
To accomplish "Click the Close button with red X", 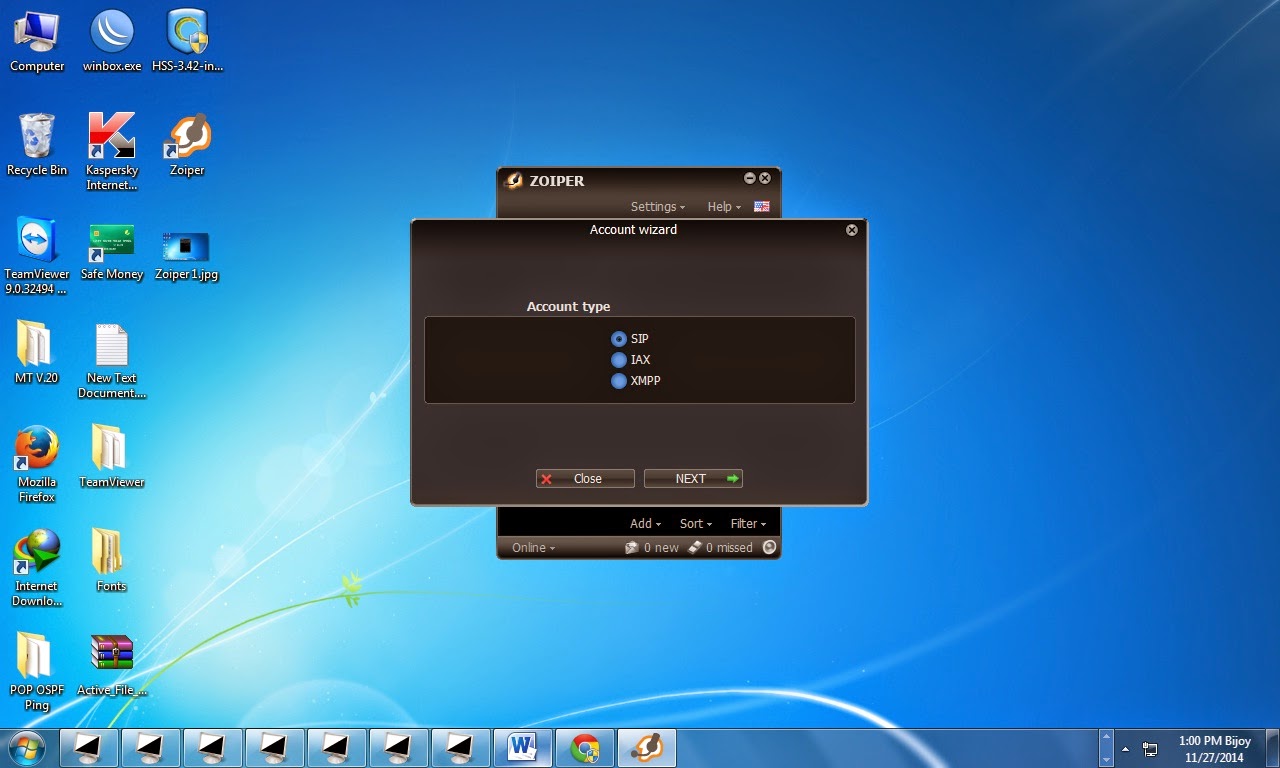I will click(585, 479).
